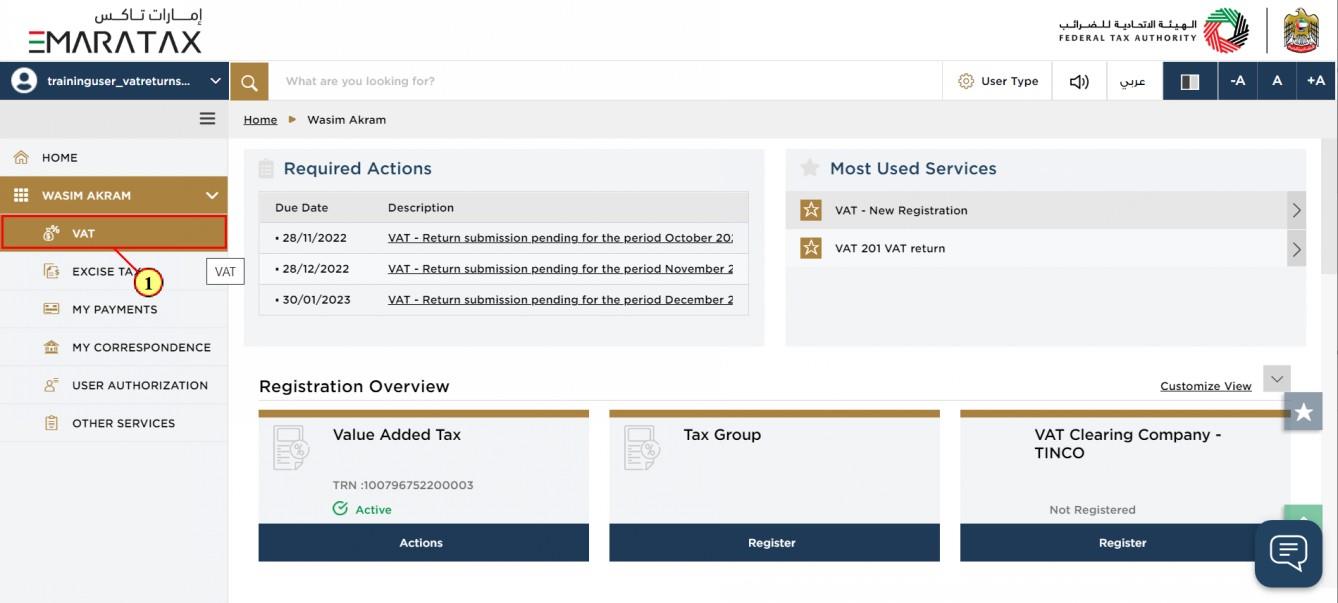Image resolution: width=1338 pixels, height=603 pixels.
Task: Open MY CORRESPONDENCE in the sidebar
Action: coord(114,347)
